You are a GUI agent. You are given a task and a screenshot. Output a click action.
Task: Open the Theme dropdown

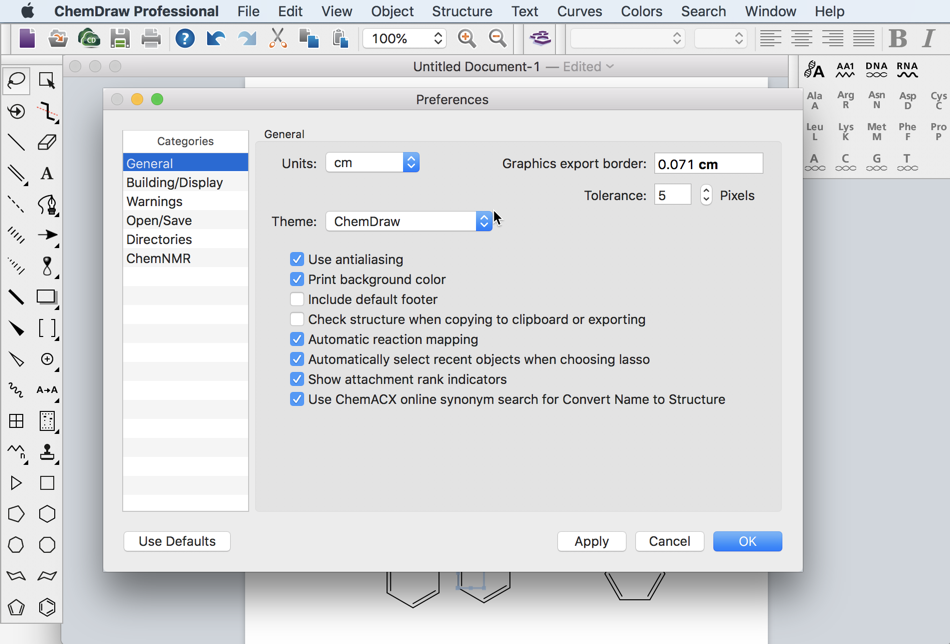(409, 221)
